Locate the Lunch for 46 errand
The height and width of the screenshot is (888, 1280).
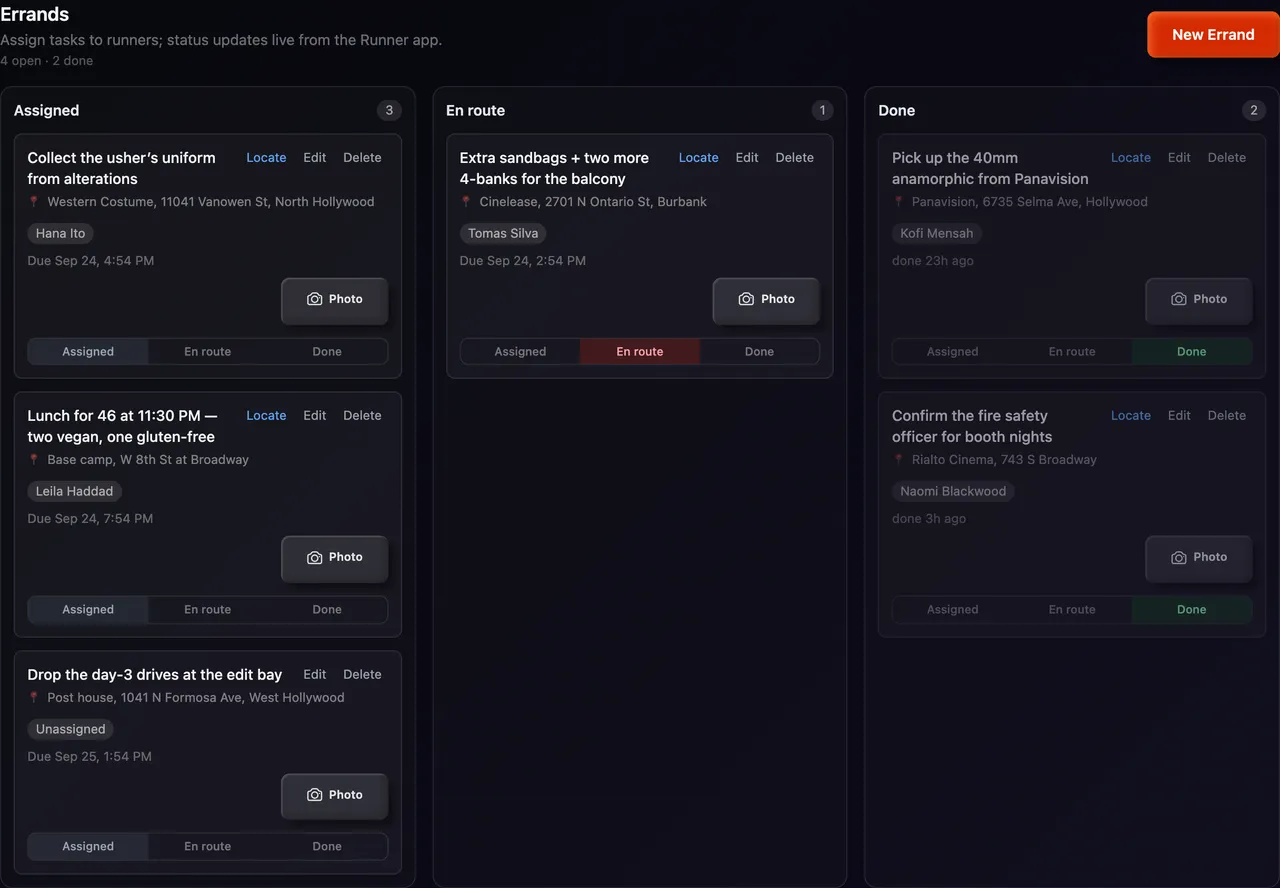tap(266, 416)
